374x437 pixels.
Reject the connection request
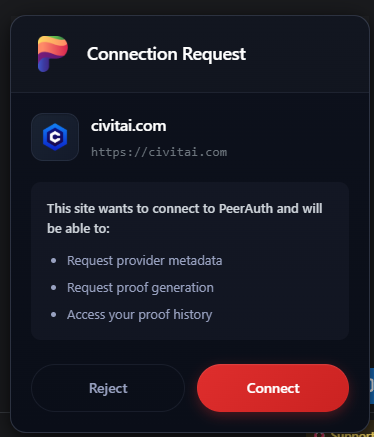coord(108,388)
